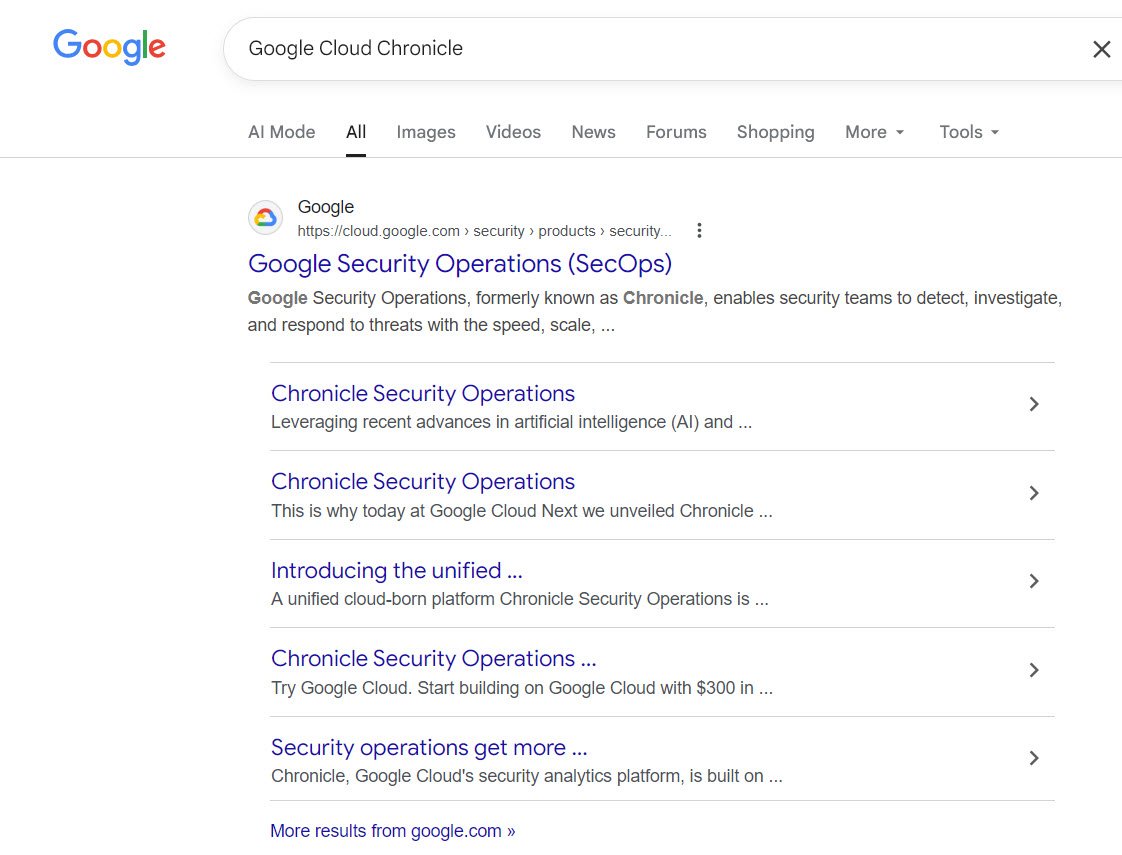This screenshot has width=1122, height=855.
Task: Open the chevron on the second Chronicle Security Operations entry
Action: tap(1034, 492)
